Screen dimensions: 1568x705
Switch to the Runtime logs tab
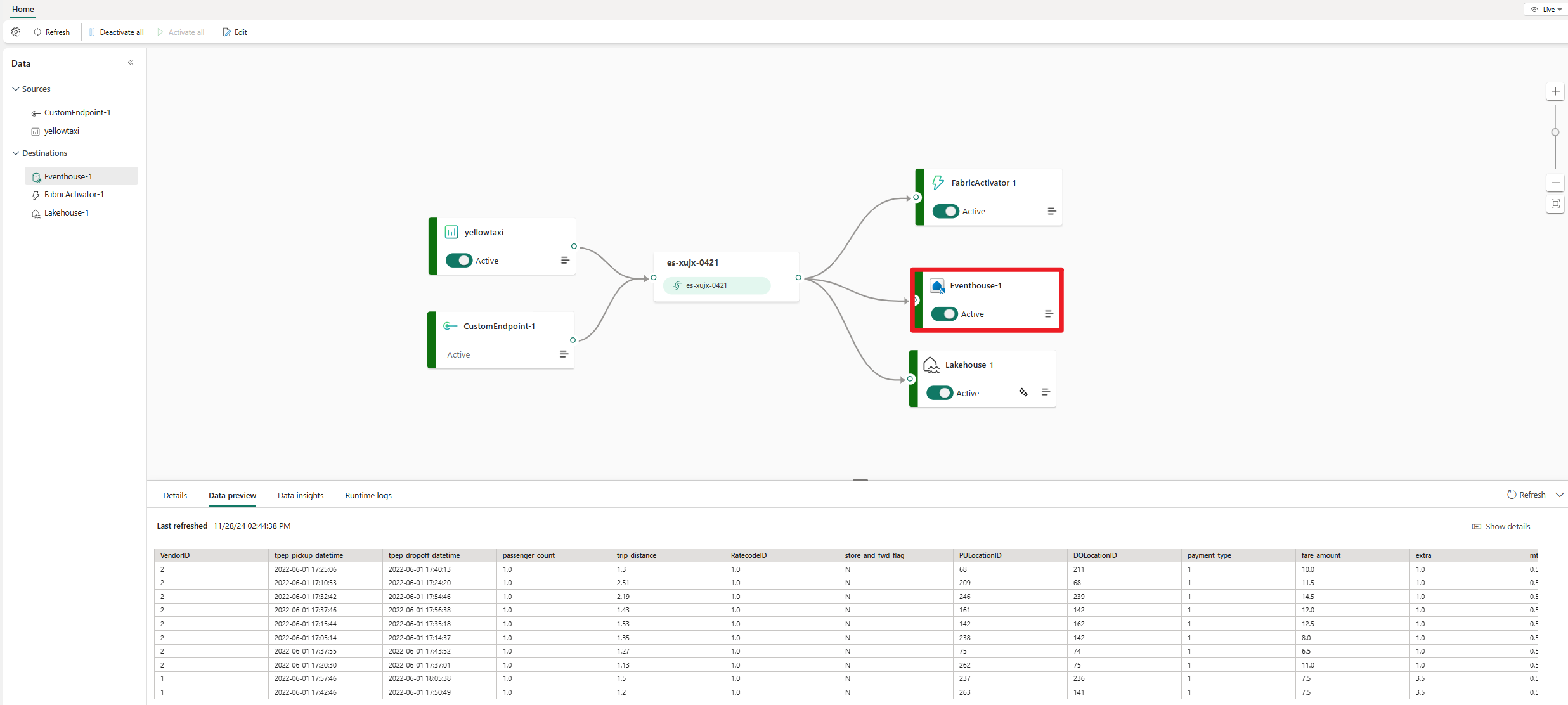click(x=368, y=495)
